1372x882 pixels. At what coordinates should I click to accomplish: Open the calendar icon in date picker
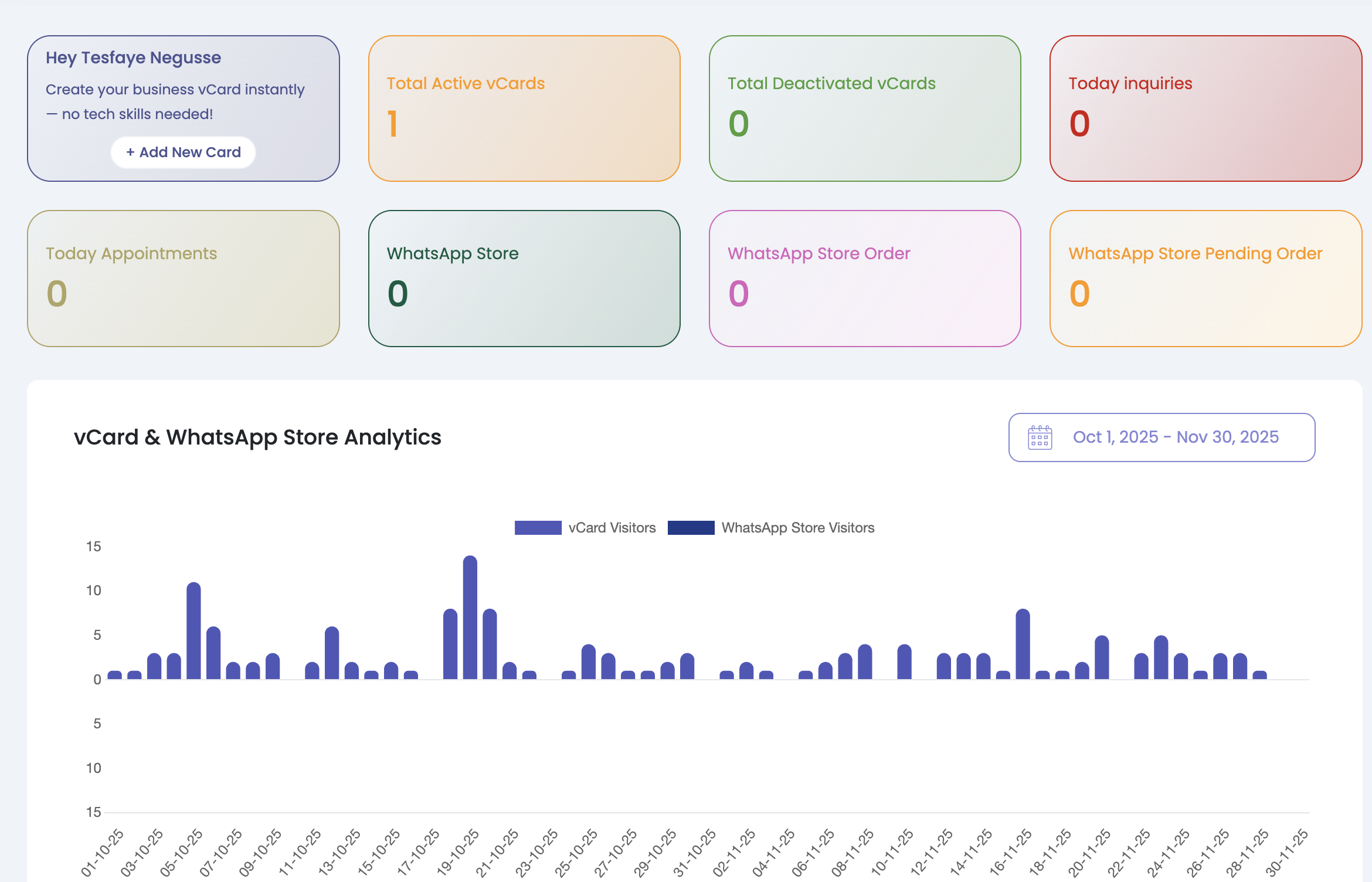point(1040,437)
